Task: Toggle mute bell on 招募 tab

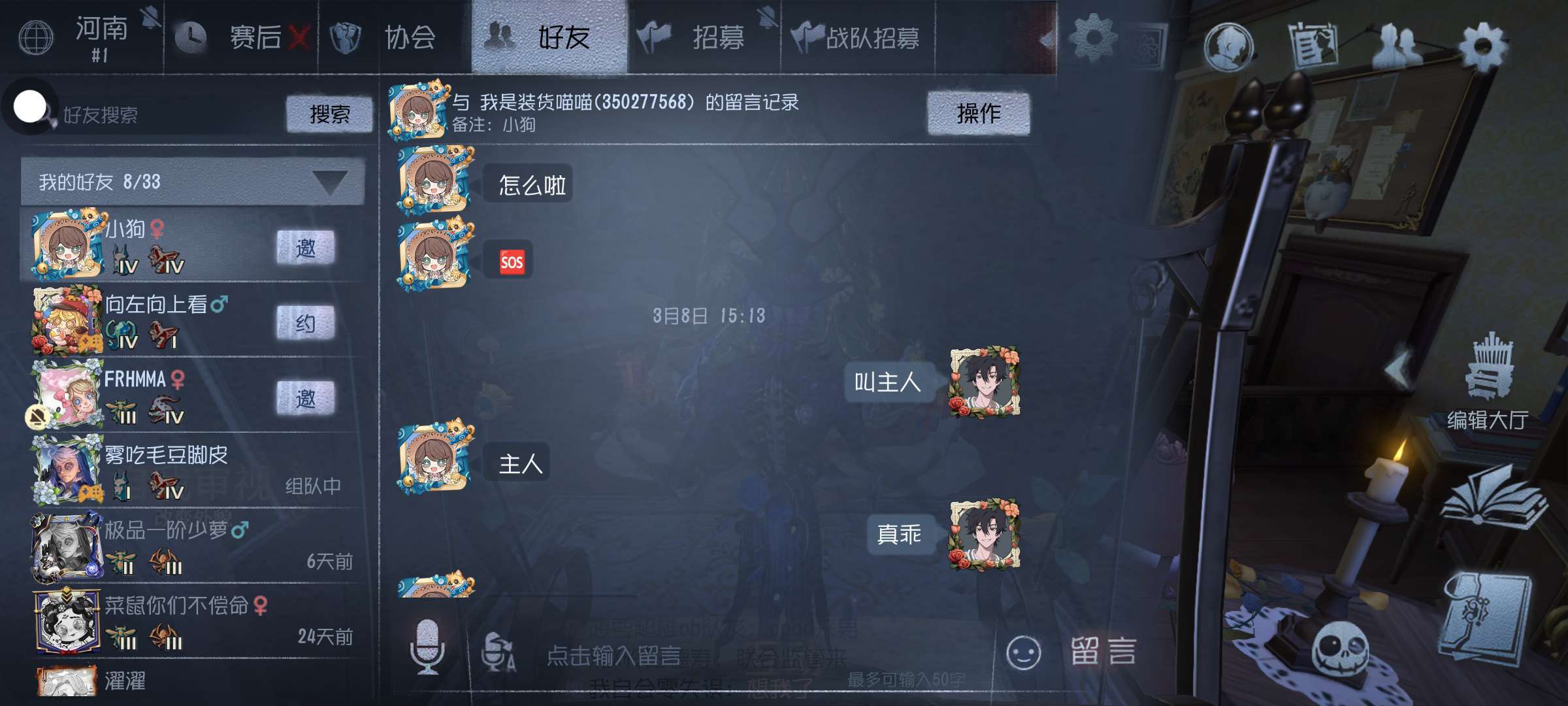Action: 767,17
